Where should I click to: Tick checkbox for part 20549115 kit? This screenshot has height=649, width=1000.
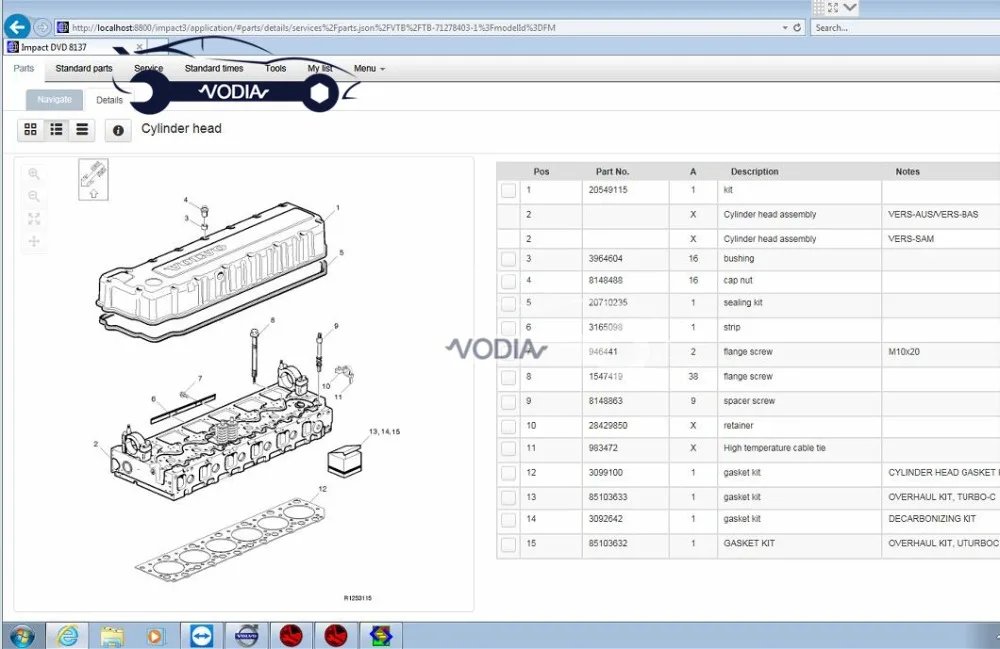click(508, 190)
